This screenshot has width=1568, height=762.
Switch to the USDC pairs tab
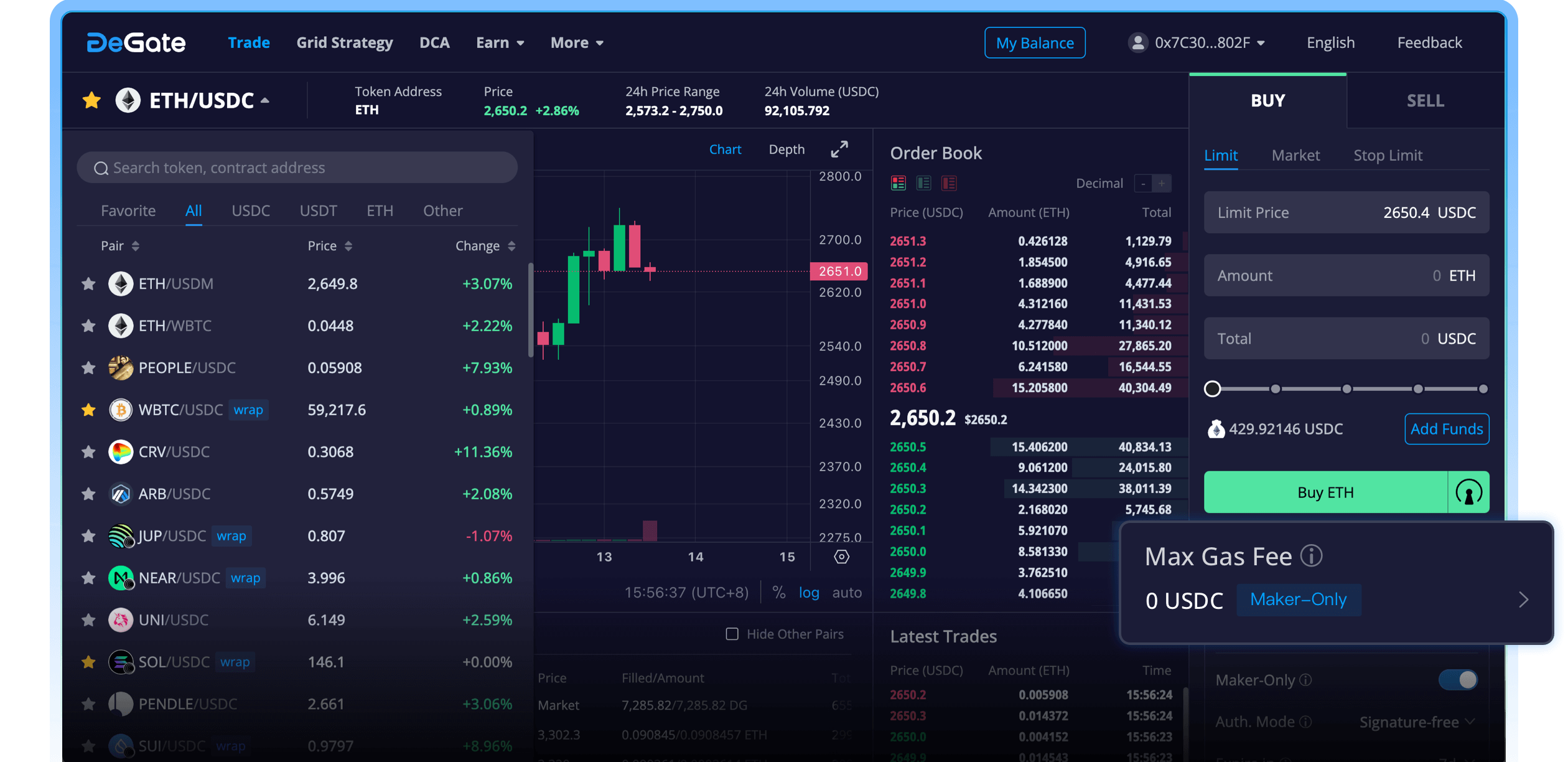(251, 210)
